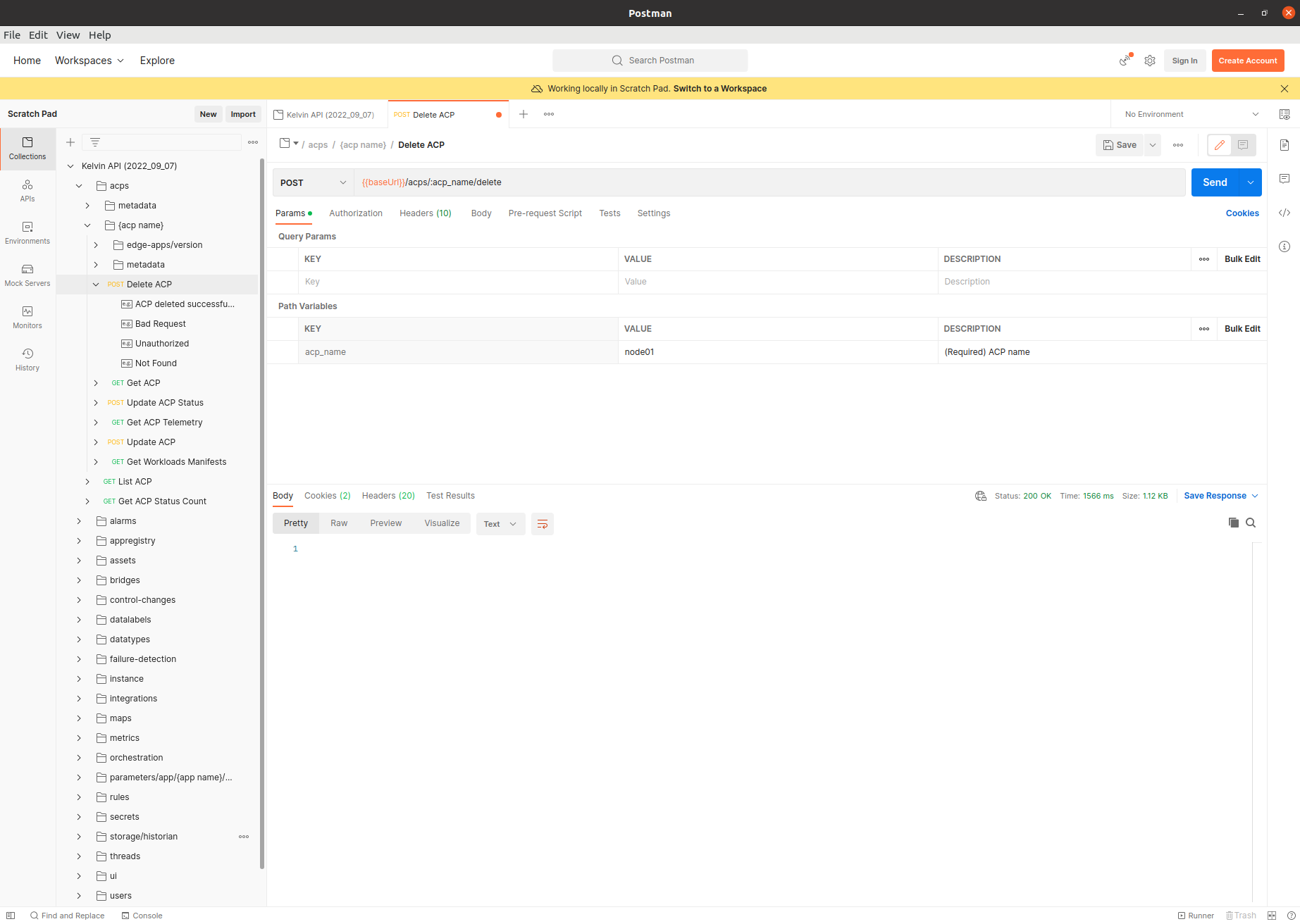The height and width of the screenshot is (924, 1300).
Task: Open the Capture requests satellite icon
Action: pyautogui.click(x=1124, y=61)
